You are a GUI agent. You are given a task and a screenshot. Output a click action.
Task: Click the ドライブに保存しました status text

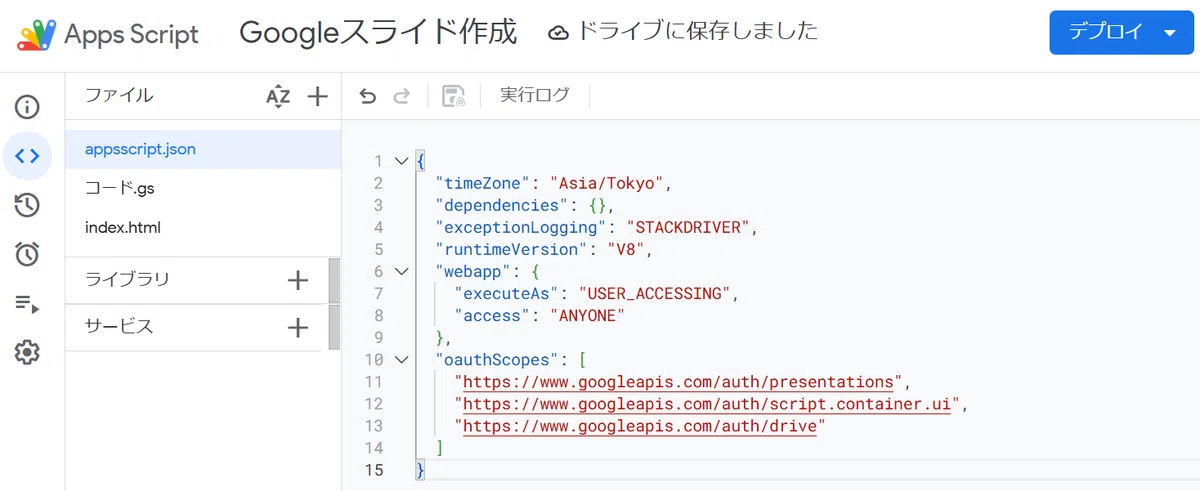[x=698, y=32]
